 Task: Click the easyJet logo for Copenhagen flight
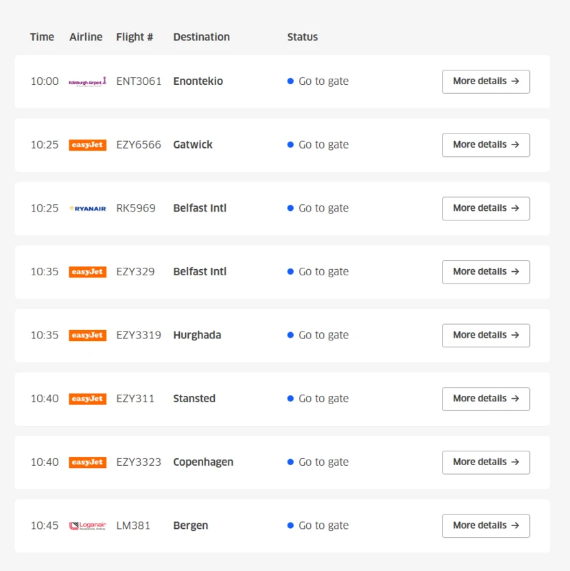87,462
